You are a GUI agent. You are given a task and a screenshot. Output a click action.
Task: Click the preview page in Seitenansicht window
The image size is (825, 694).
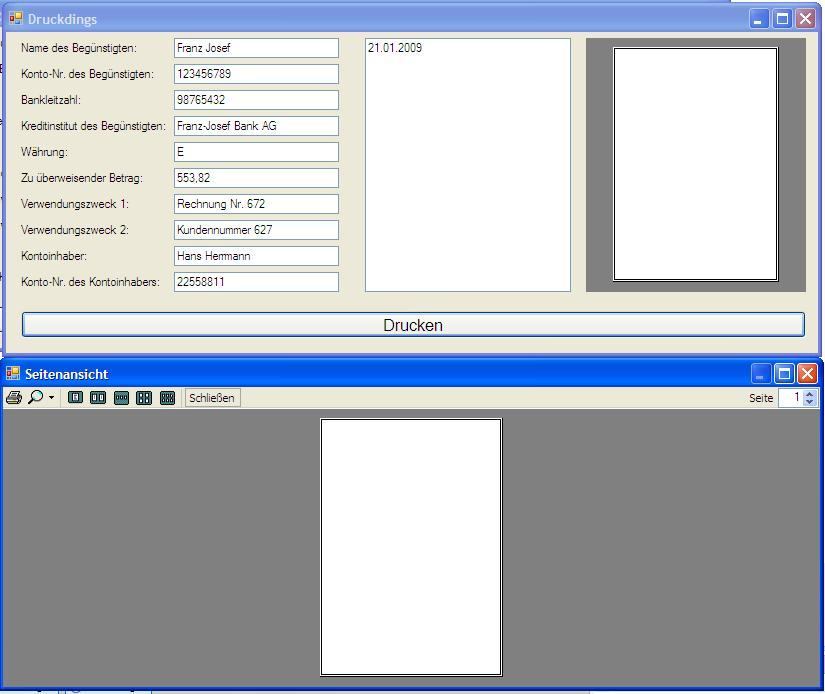411,547
